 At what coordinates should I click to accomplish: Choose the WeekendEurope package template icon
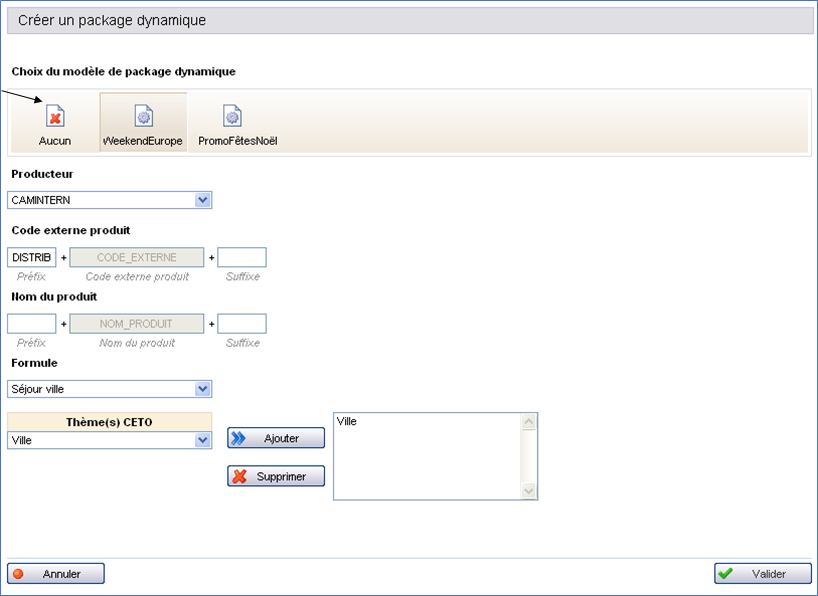[143, 116]
